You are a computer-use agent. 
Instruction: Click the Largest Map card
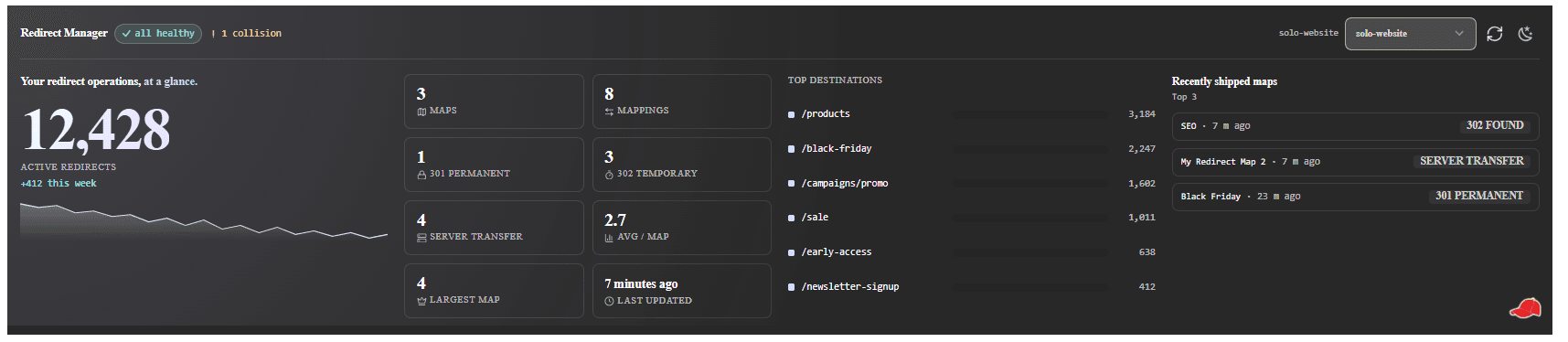coord(494,291)
